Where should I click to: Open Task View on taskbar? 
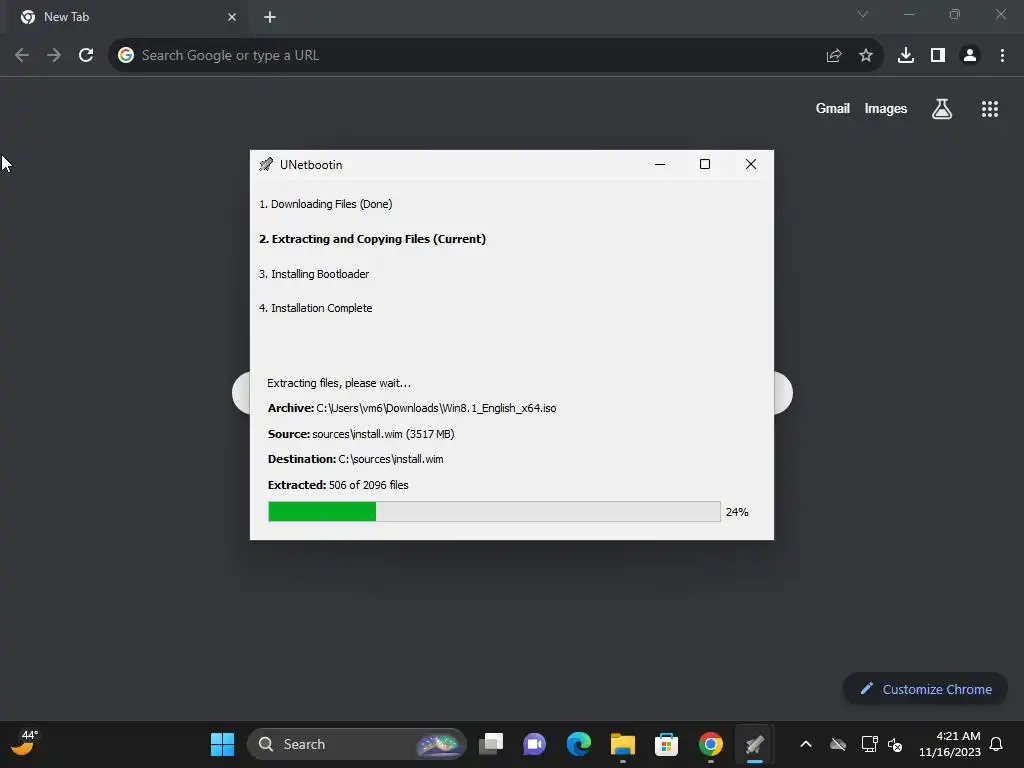point(491,744)
